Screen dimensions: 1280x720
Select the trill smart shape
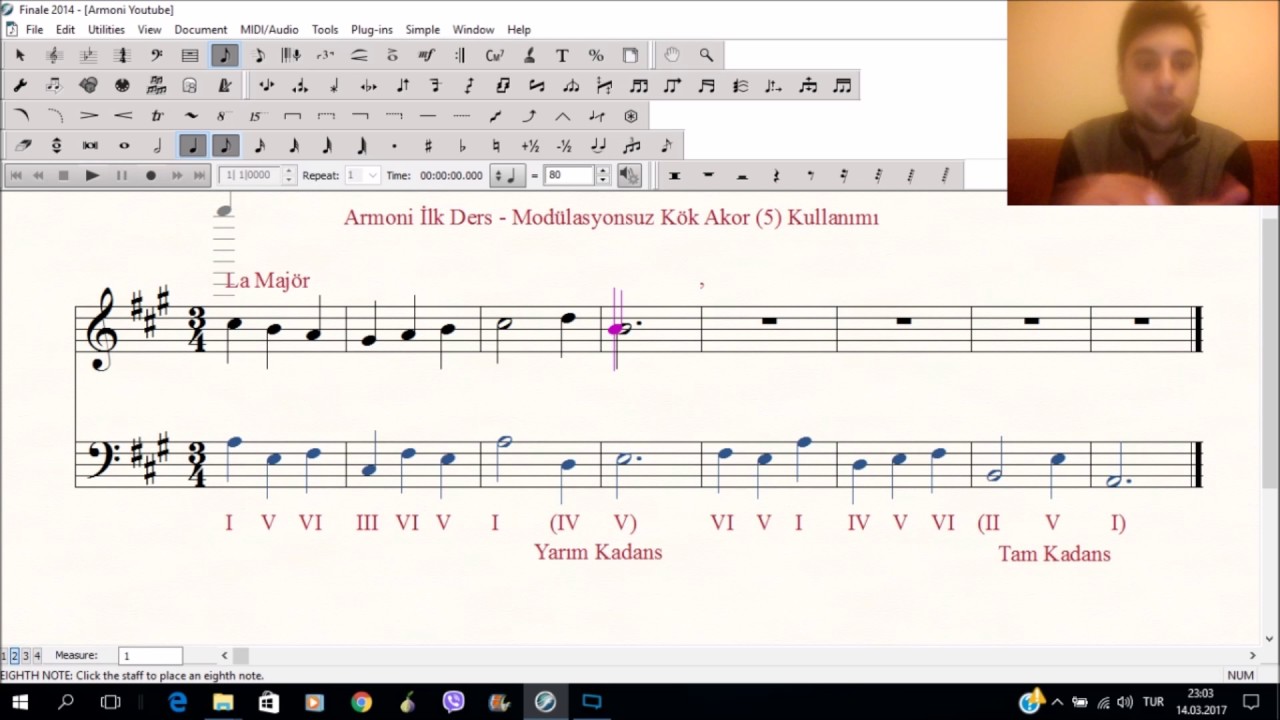coord(156,116)
